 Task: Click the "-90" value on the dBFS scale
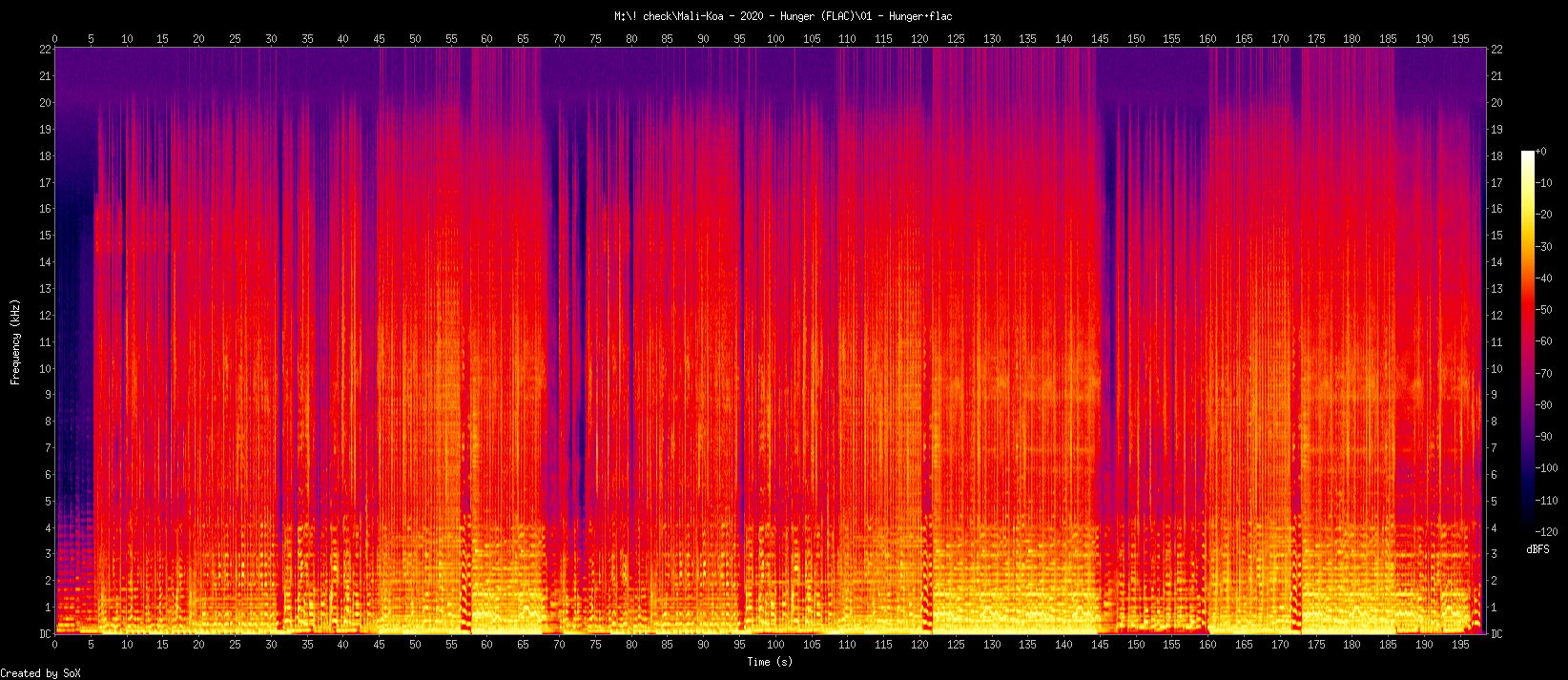[x=1543, y=437]
